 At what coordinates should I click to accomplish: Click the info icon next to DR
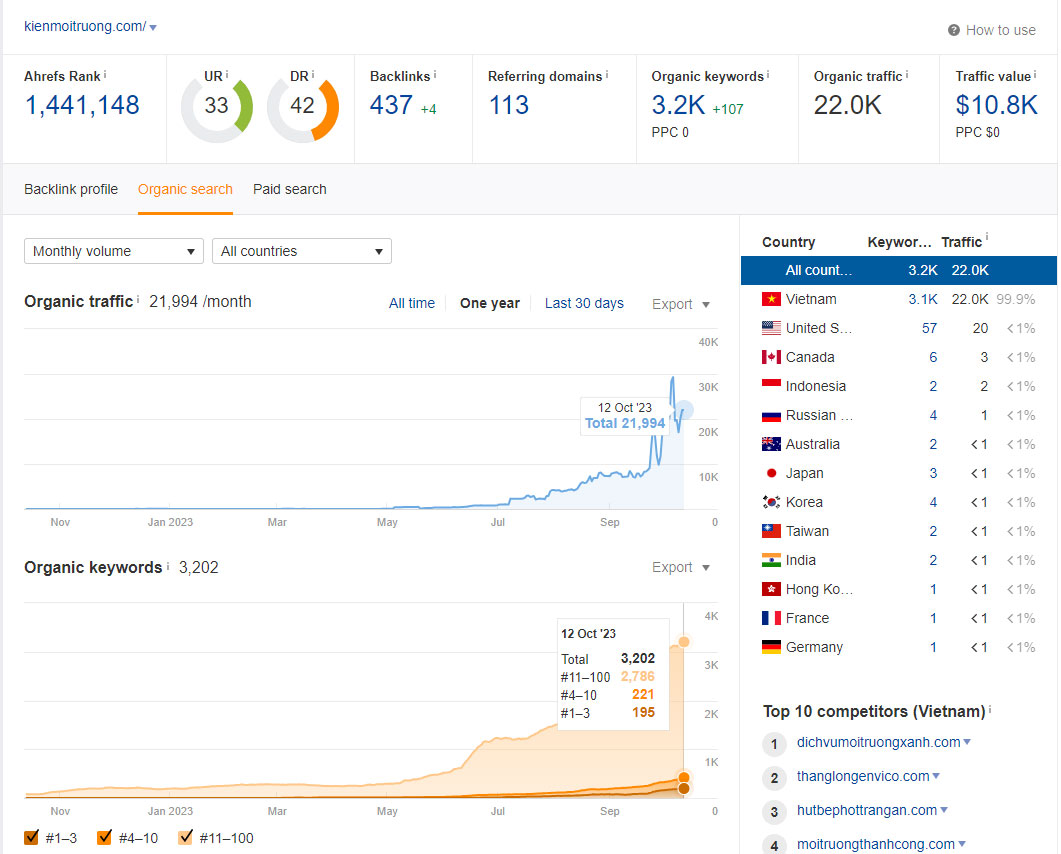pos(313,74)
